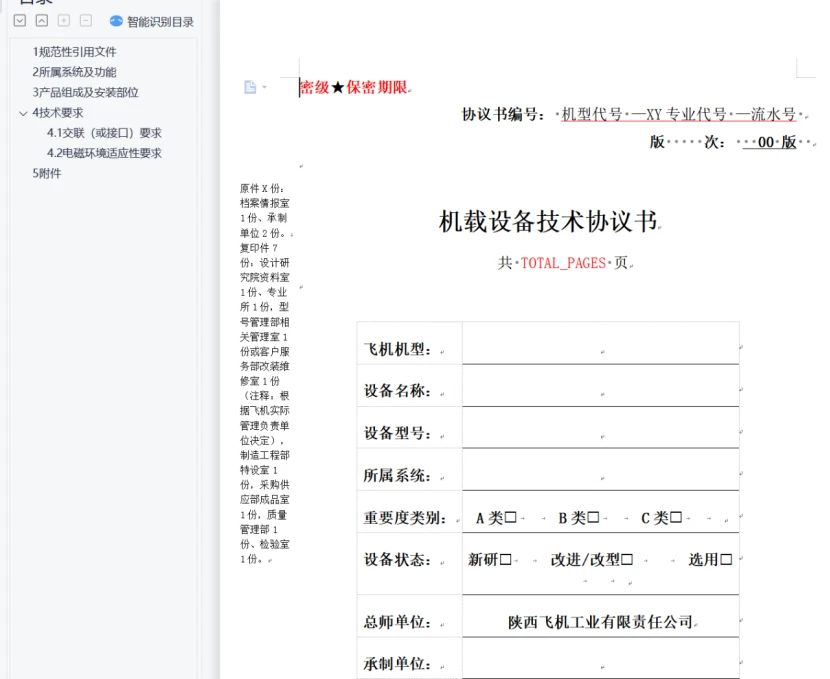Click the collapse-all up-chevron icon in outline pane
The width and height of the screenshot is (830, 679).
[x=42, y=21]
